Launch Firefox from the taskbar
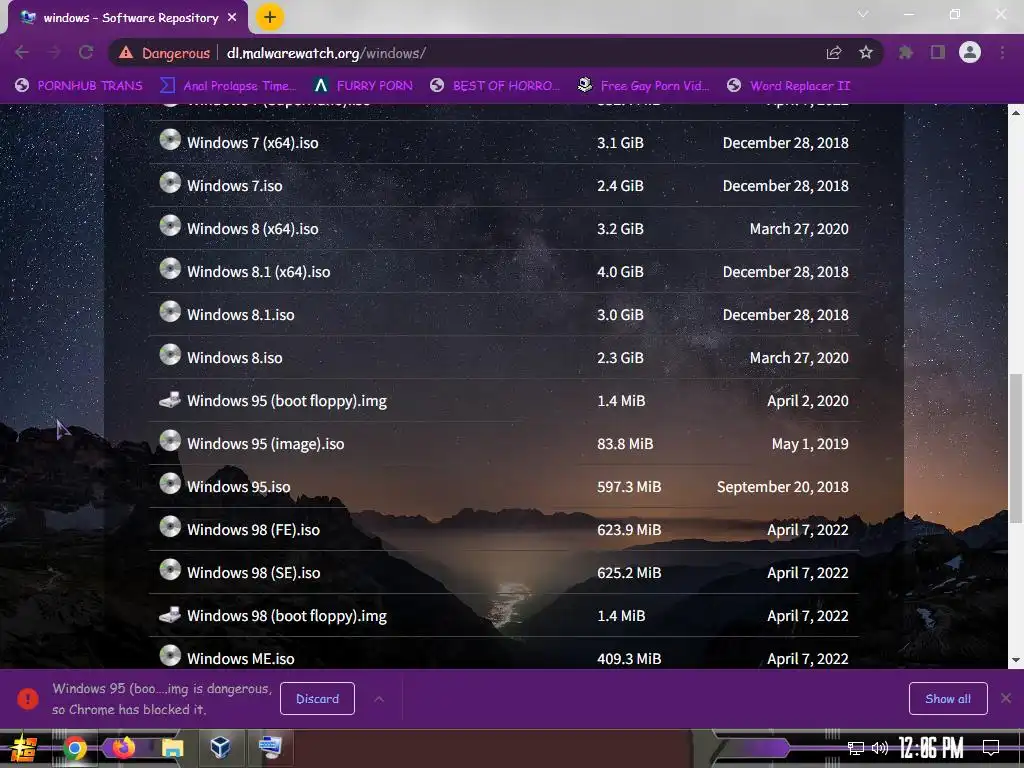This screenshot has height=768, width=1024. click(123, 747)
